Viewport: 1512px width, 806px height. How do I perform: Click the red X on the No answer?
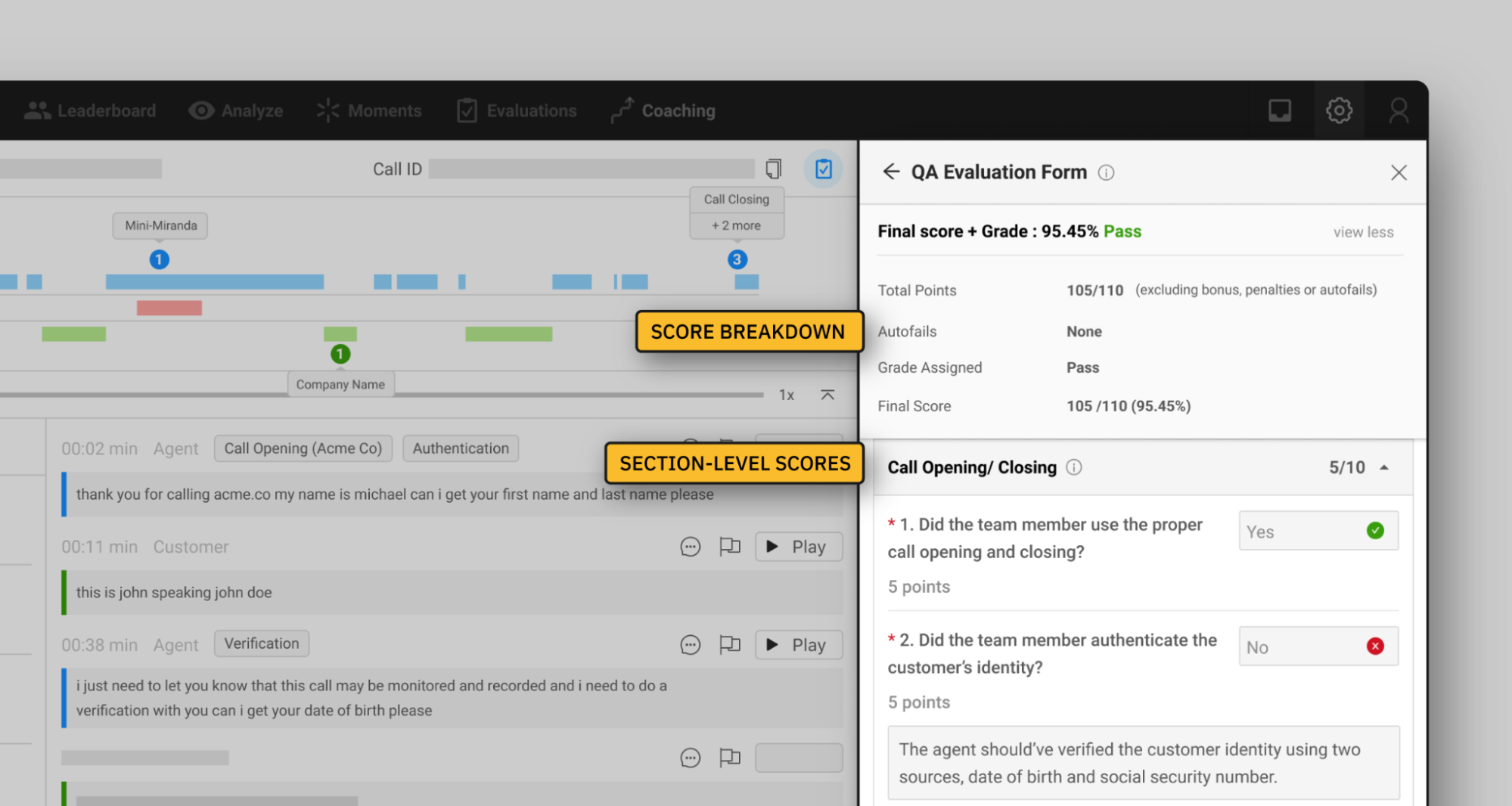[1375, 646]
